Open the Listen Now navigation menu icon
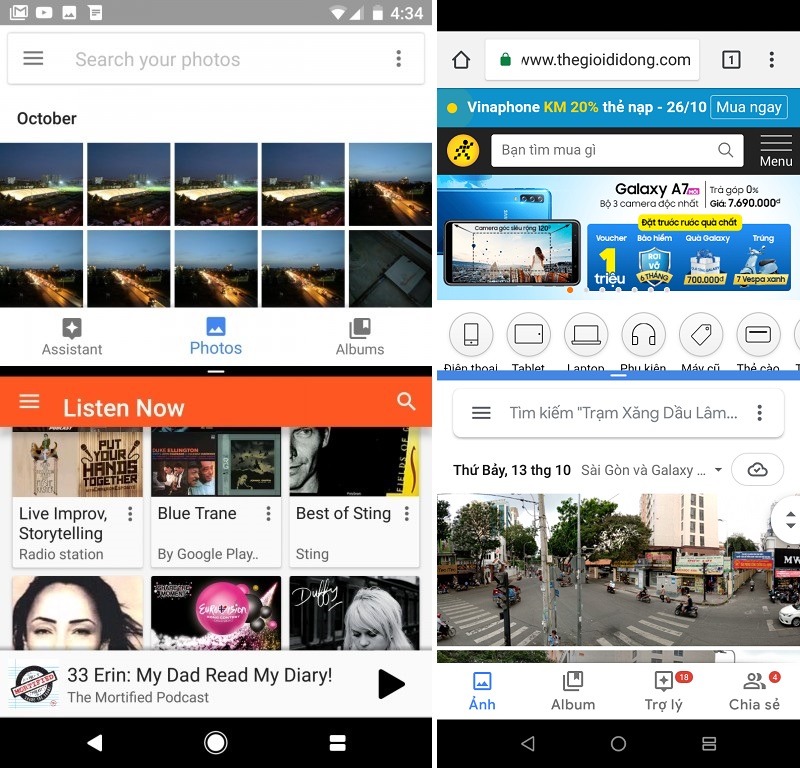 tap(29, 402)
